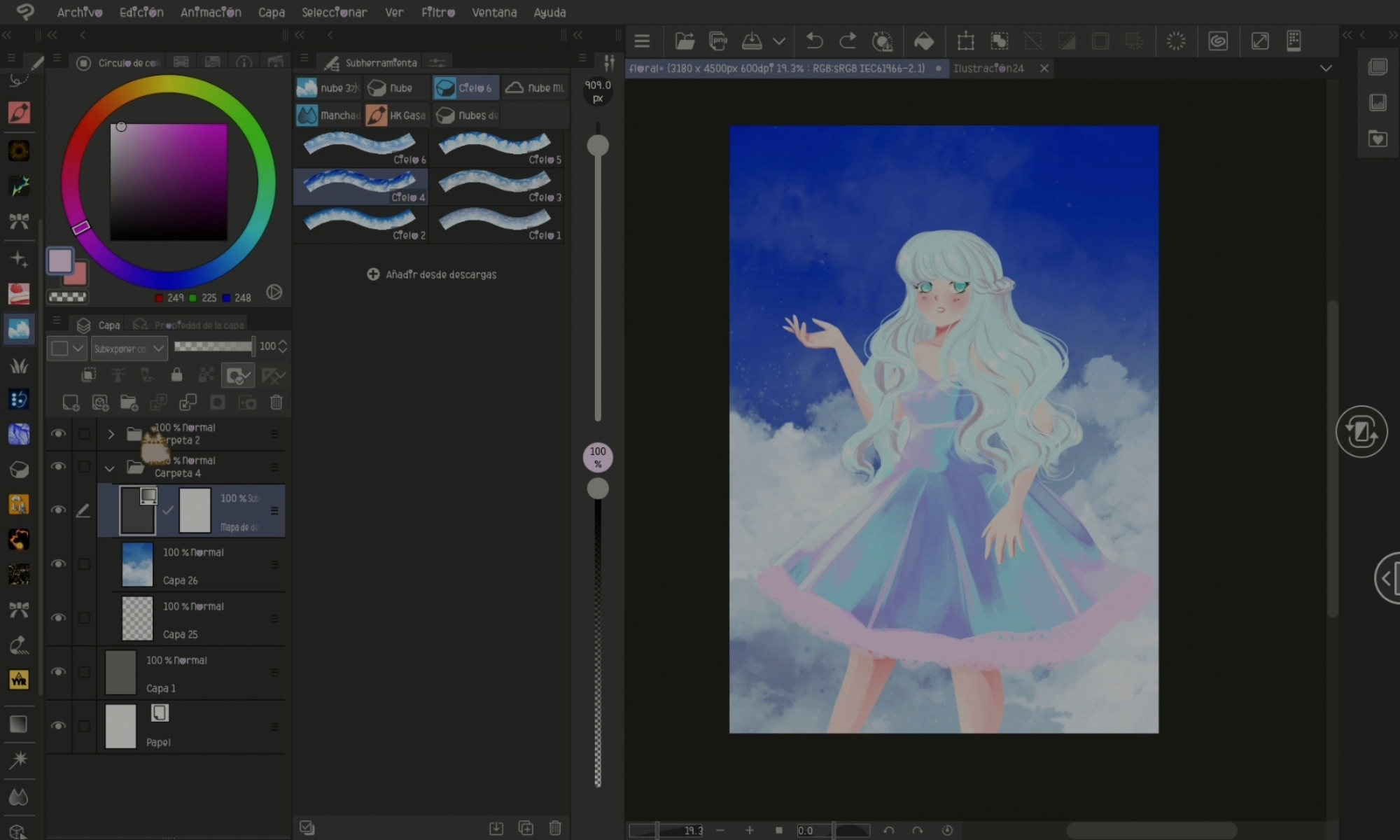
Task: Open the layer color dropdown
Action: point(66,348)
